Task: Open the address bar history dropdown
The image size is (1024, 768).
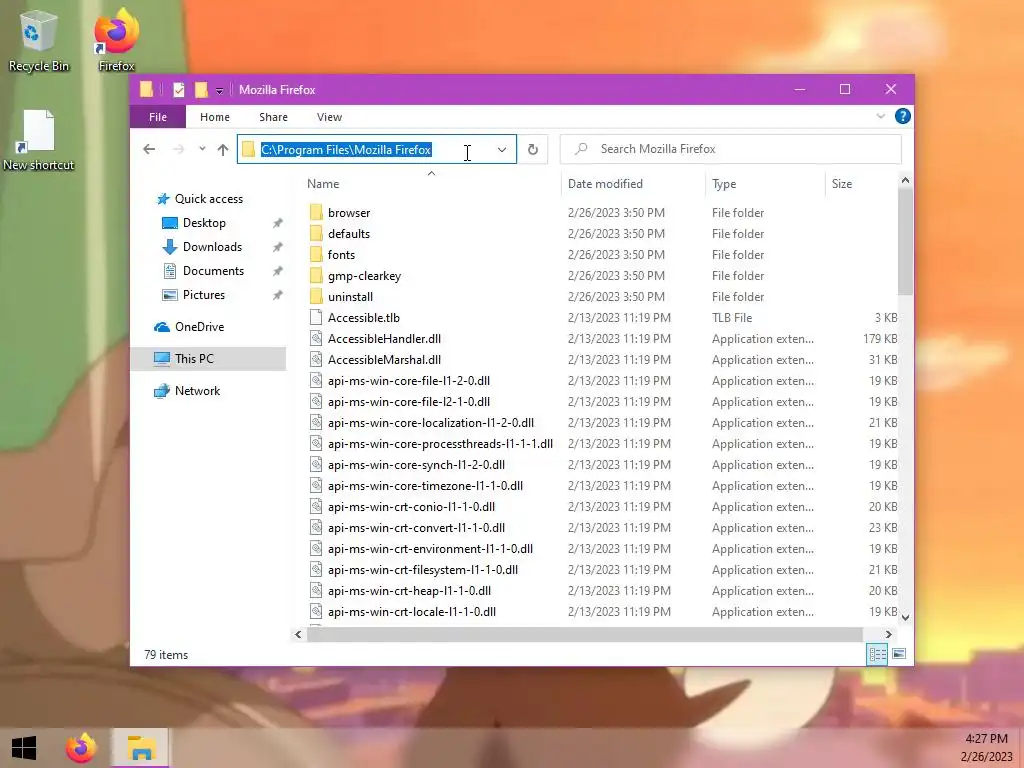Action: click(502, 150)
